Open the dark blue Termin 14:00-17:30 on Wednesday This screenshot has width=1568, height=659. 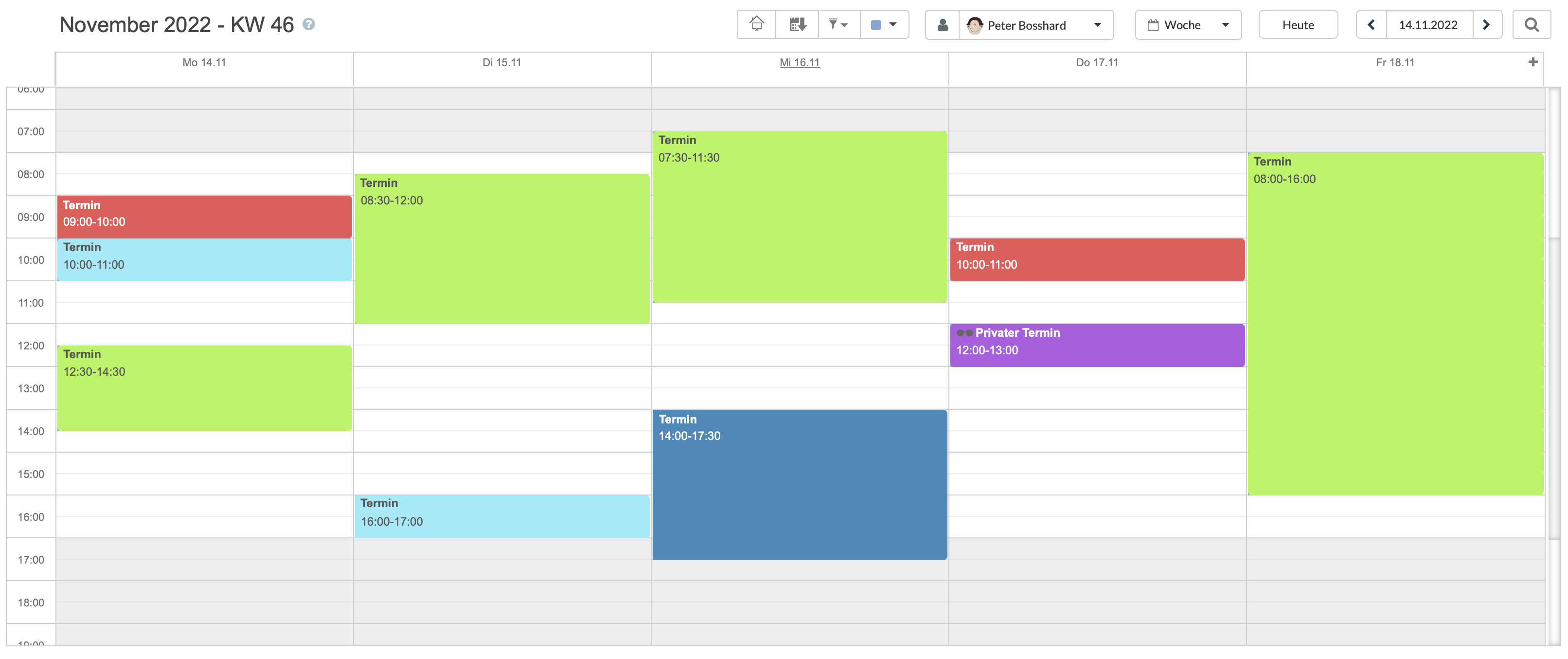tap(799, 484)
